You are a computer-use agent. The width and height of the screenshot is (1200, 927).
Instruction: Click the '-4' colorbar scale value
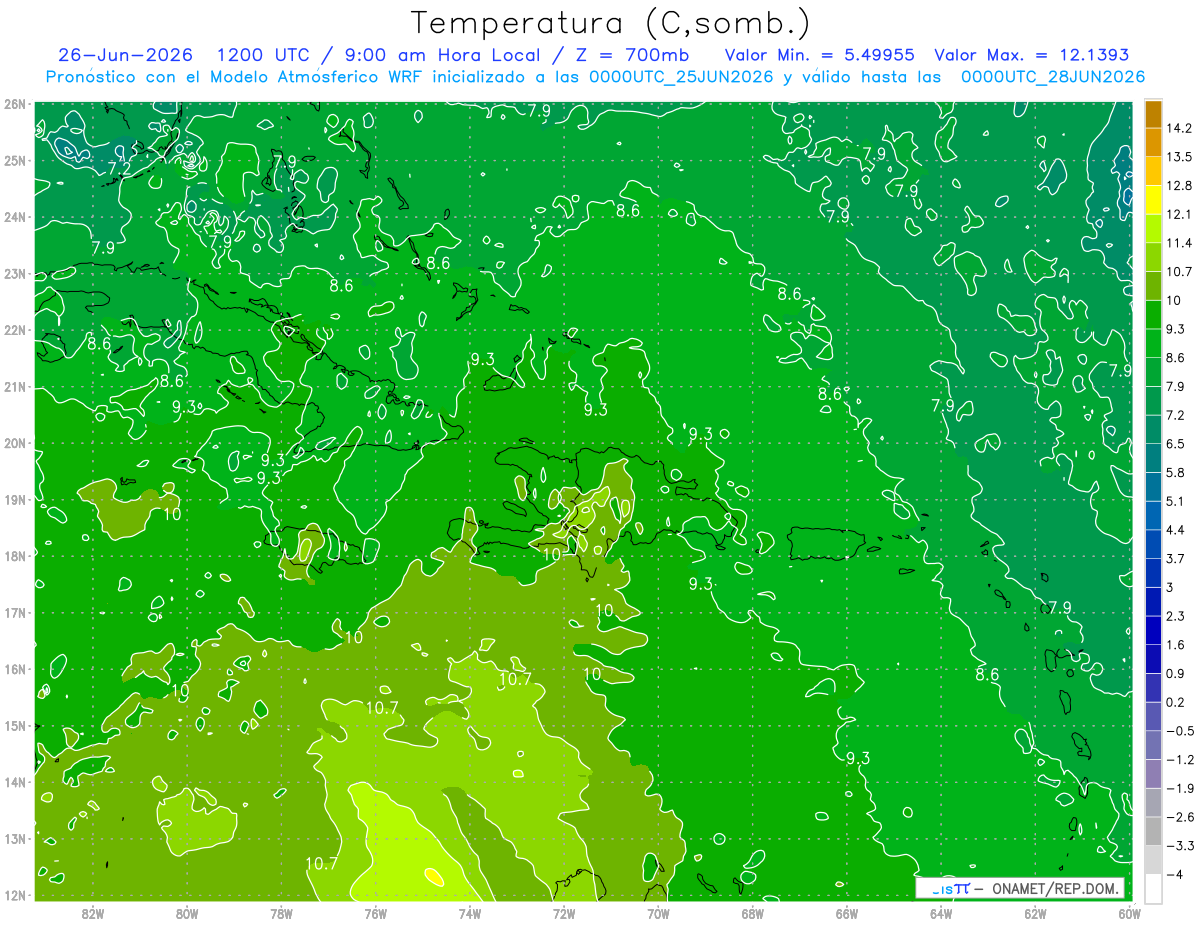click(1174, 874)
